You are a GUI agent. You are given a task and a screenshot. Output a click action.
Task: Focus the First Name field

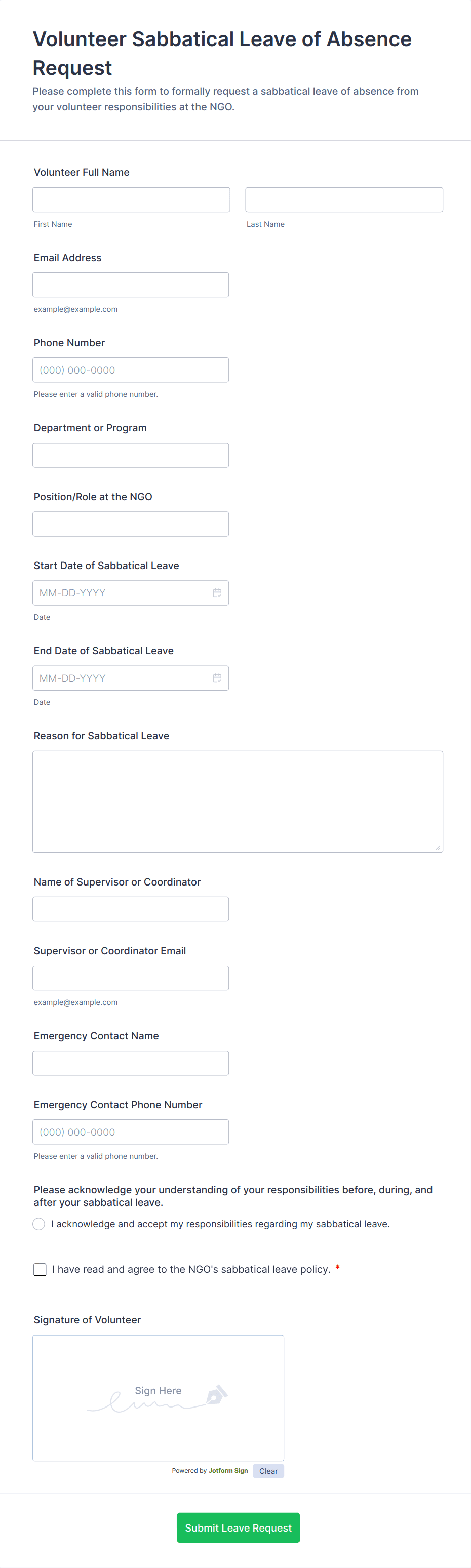(x=131, y=199)
